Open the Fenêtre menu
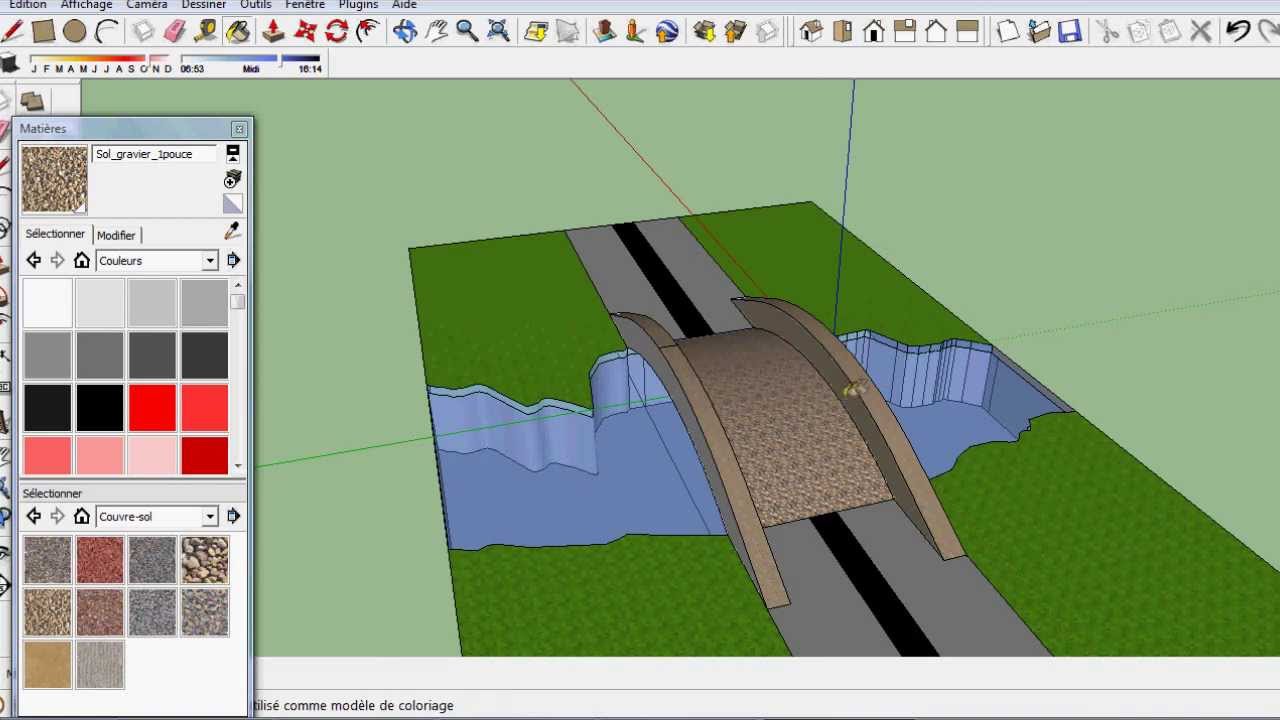The height and width of the screenshot is (720, 1280). click(305, 5)
